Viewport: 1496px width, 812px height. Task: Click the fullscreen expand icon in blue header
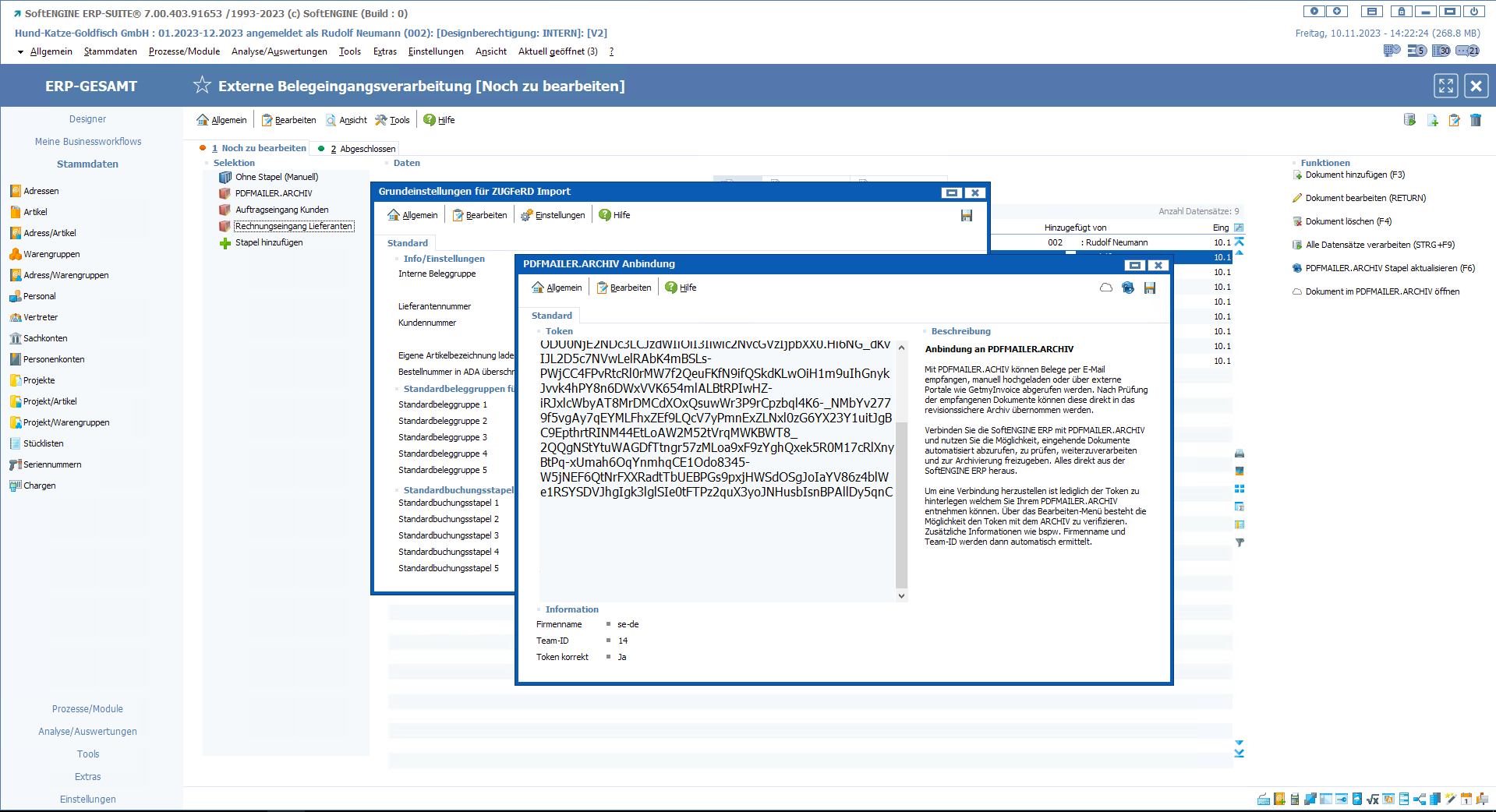pyautogui.click(x=1446, y=86)
